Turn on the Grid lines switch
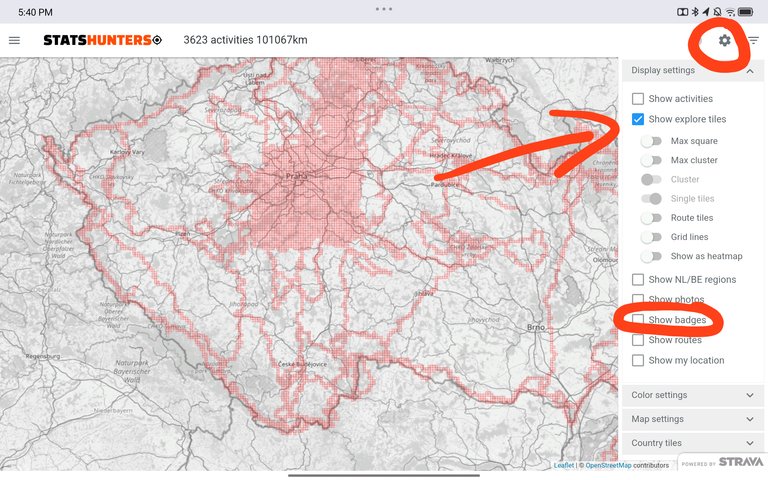Viewport: 768px width, 480px height. tap(652, 237)
